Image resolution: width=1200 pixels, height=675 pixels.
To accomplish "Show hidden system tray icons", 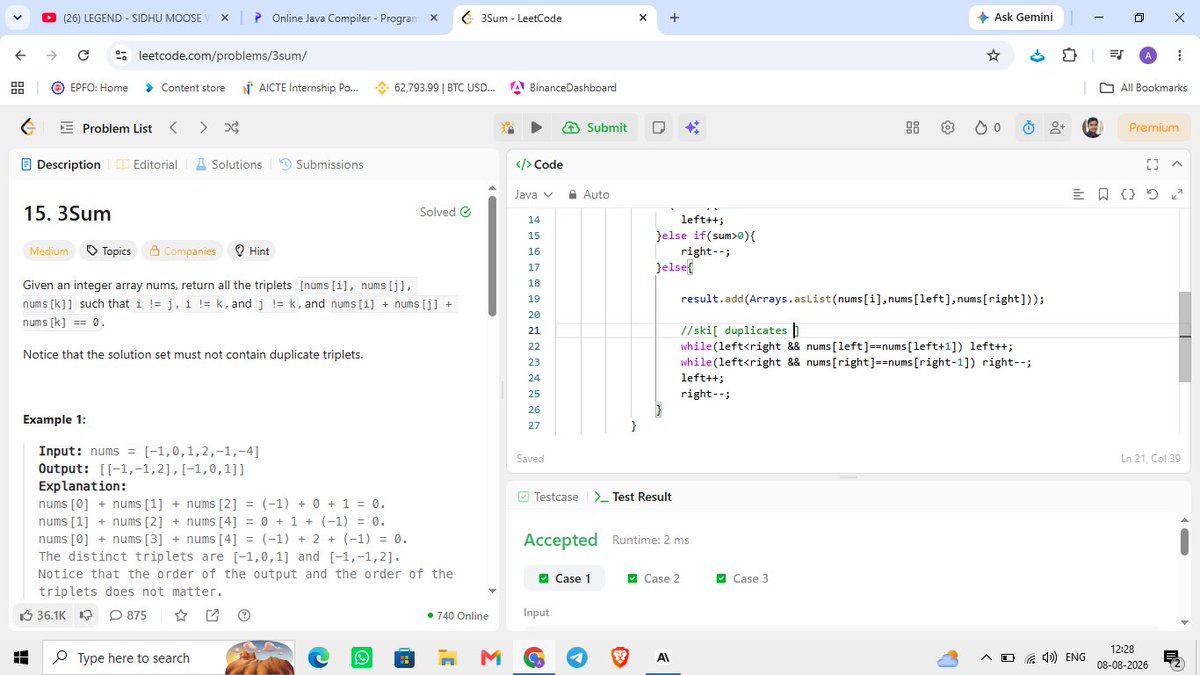I will 985,657.
